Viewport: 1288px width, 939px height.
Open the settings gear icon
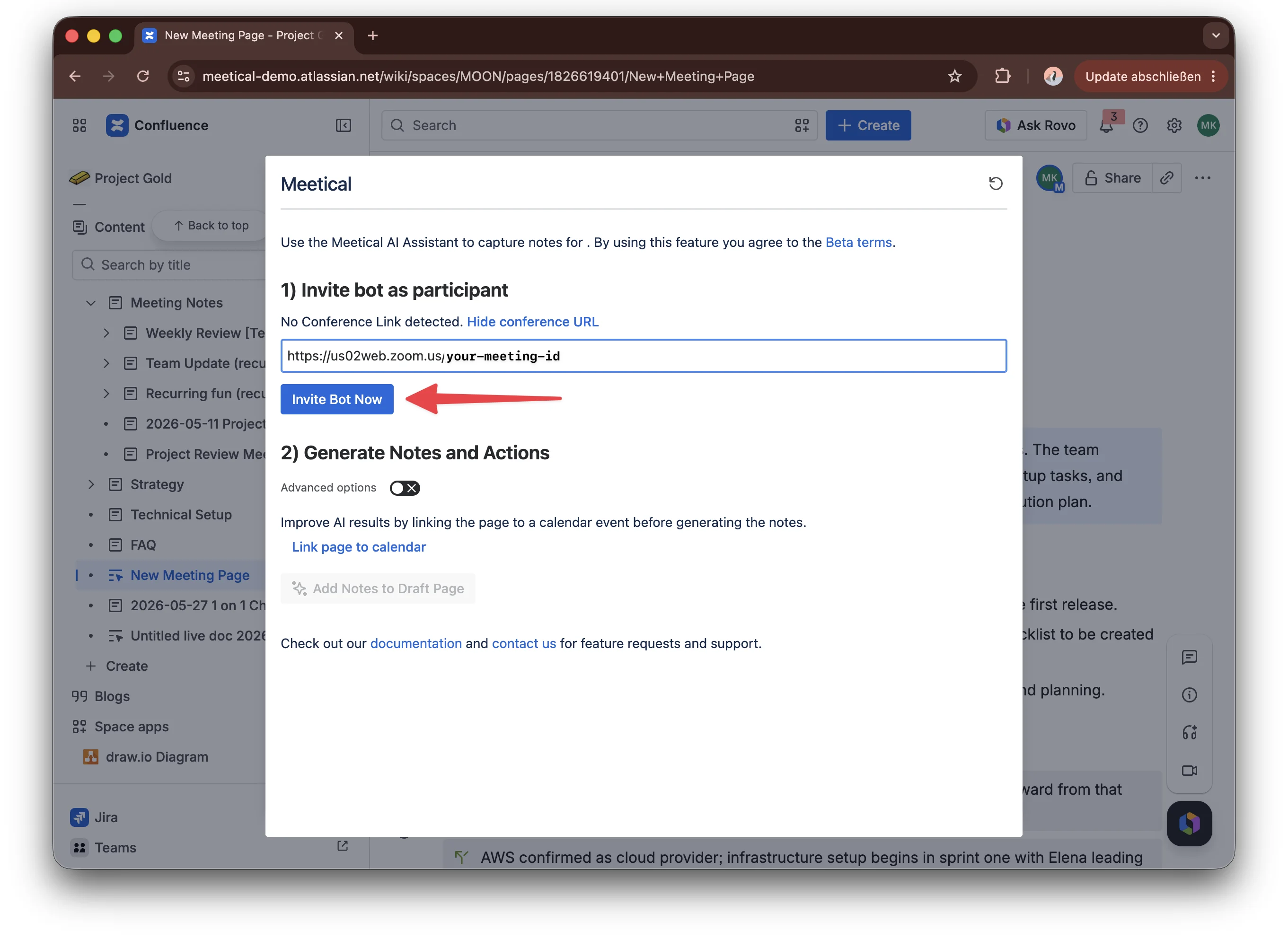pyautogui.click(x=1174, y=125)
